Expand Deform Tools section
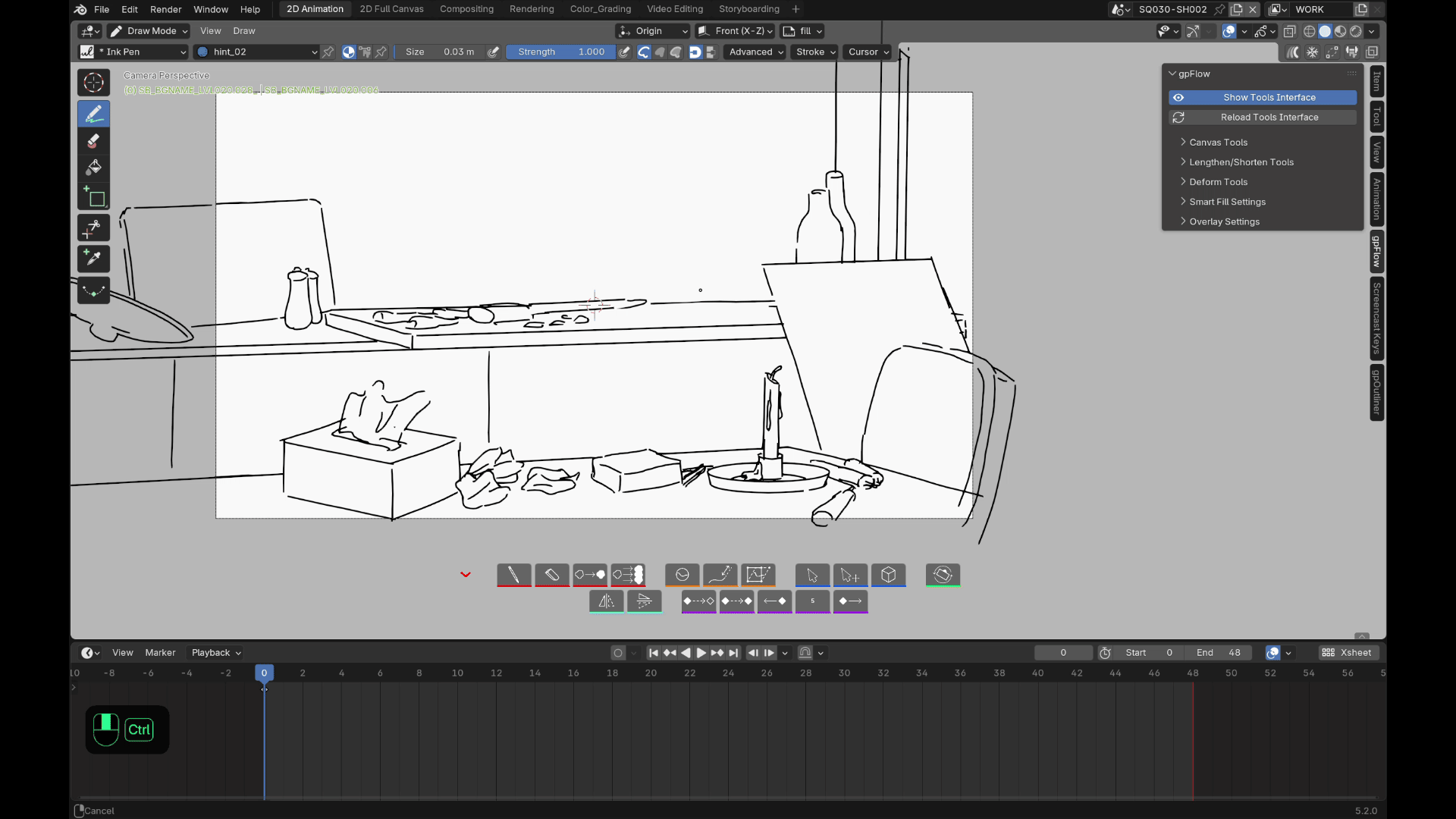Viewport: 1456px width, 819px height. [x=1217, y=182]
